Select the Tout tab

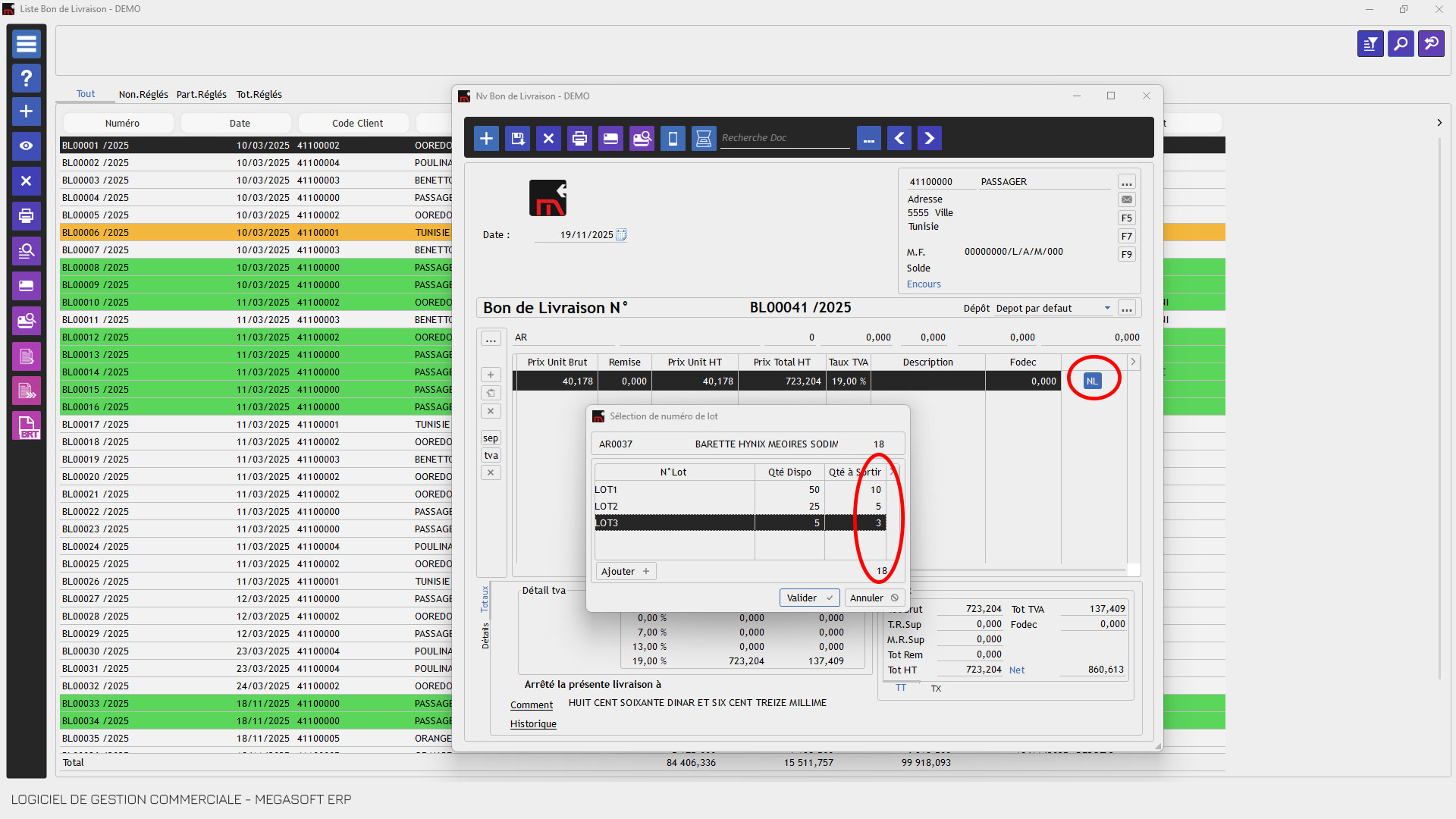click(x=86, y=94)
